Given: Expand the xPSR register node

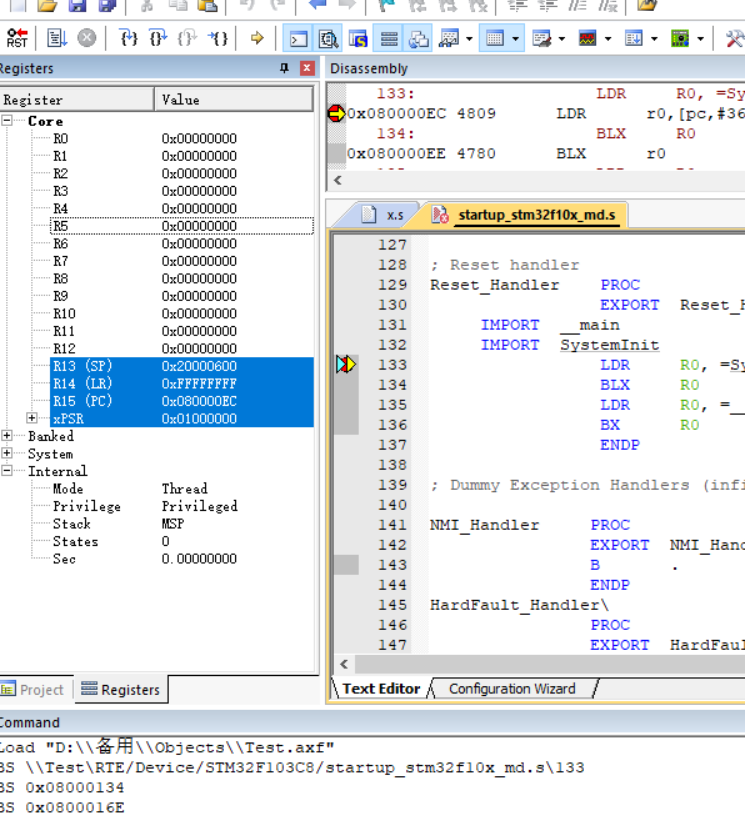Looking at the screenshot, I should pyautogui.click(x=32, y=417).
